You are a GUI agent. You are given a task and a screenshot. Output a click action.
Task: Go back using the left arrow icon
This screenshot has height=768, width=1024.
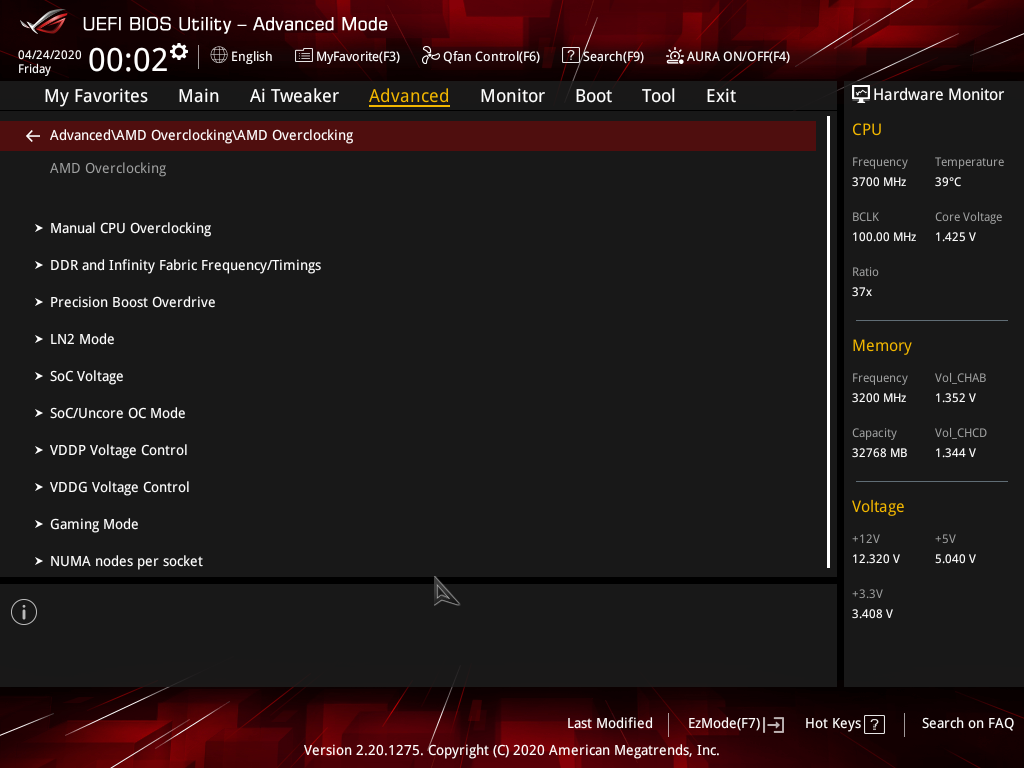click(x=33, y=135)
